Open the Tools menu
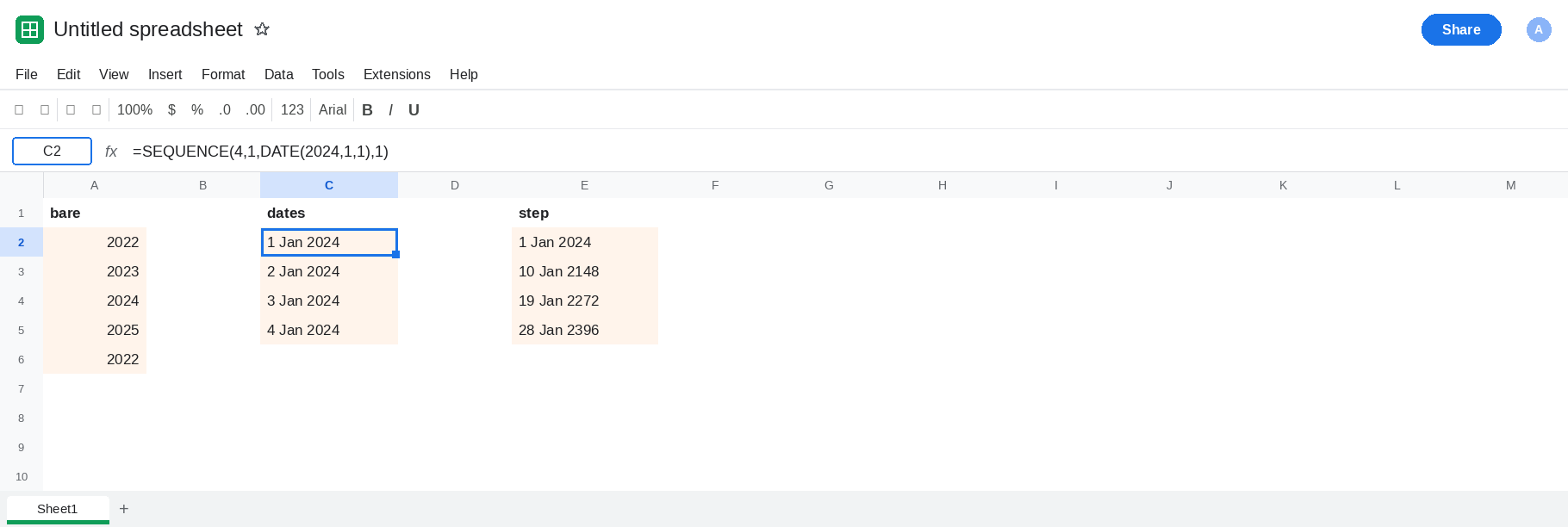Screen dimensions: 1568x527 (327, 75)
